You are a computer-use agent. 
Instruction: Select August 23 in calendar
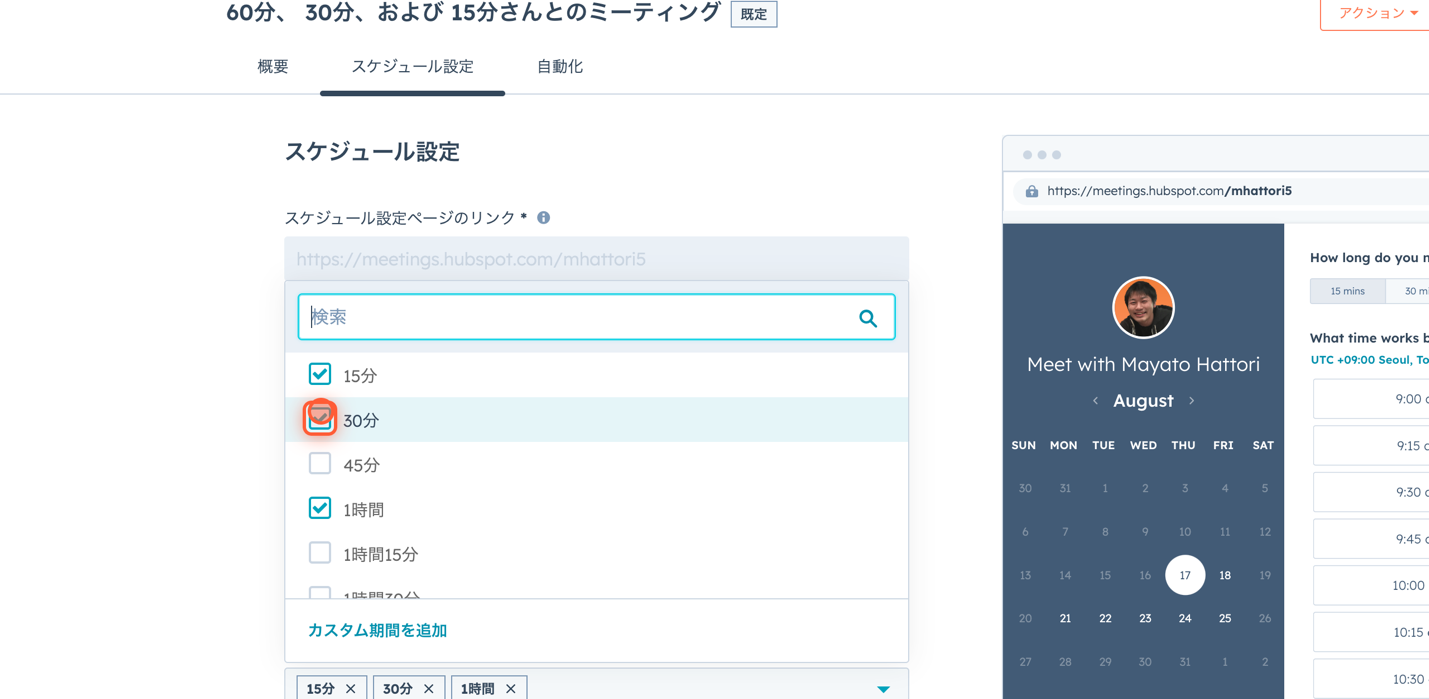pyautogui.click(x=1145, y=619)
